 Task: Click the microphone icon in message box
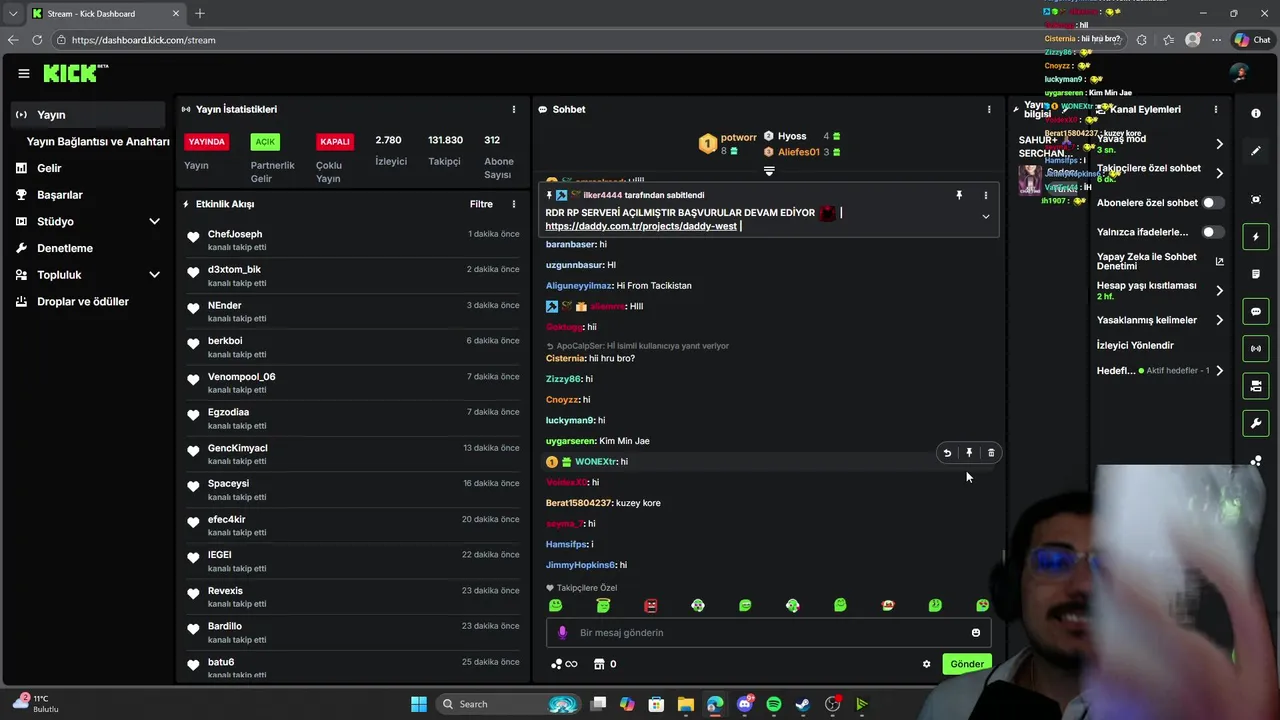[562, 632]
